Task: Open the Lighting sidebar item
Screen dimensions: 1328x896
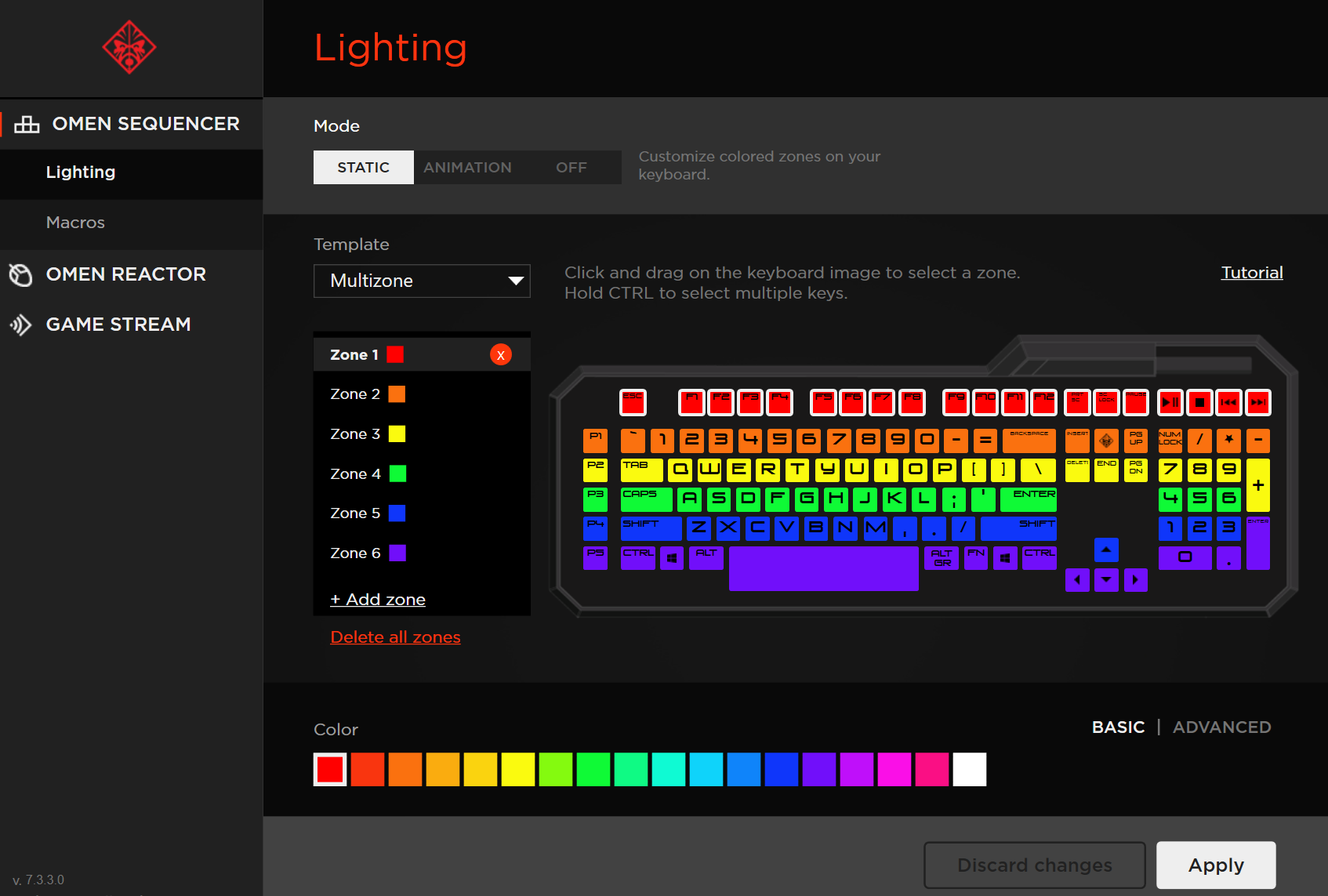Action: coord(131,173)
